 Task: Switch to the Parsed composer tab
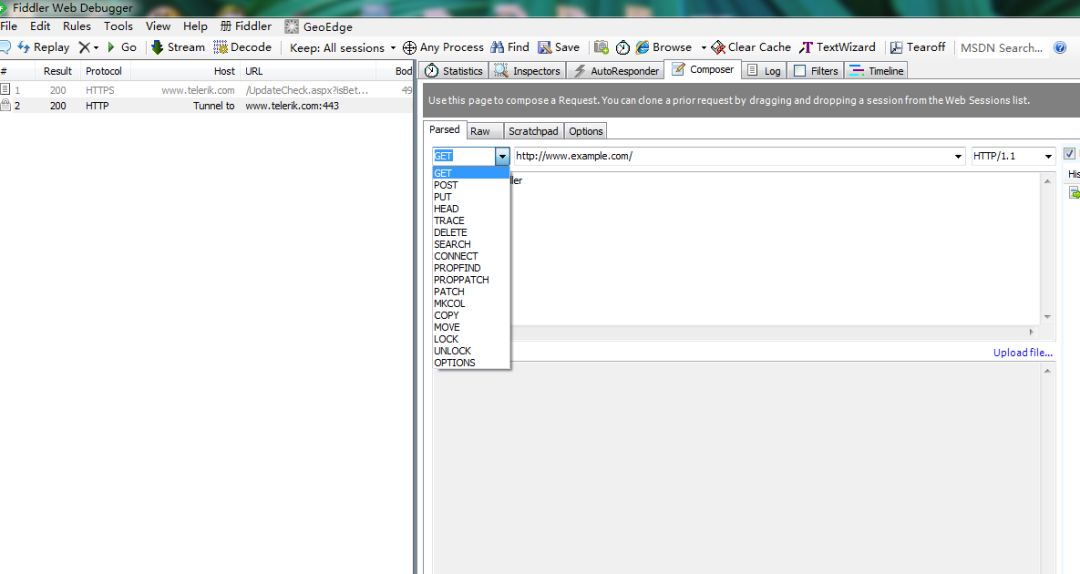coord(444,130)
